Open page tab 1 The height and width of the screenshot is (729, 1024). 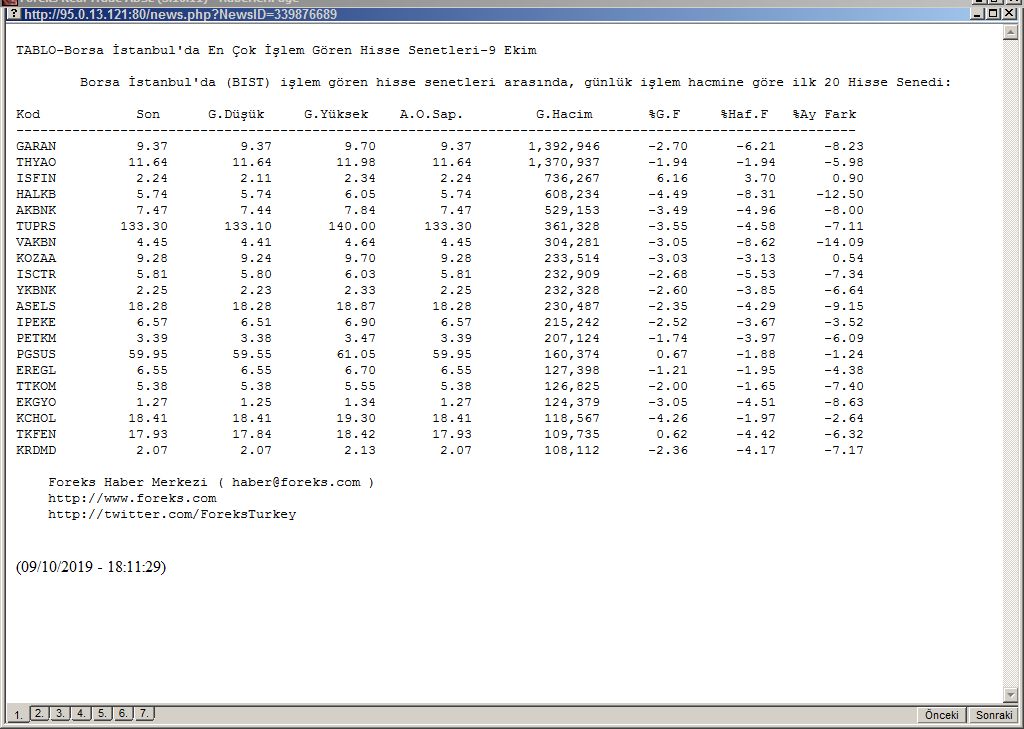click(x=18, y=715)
